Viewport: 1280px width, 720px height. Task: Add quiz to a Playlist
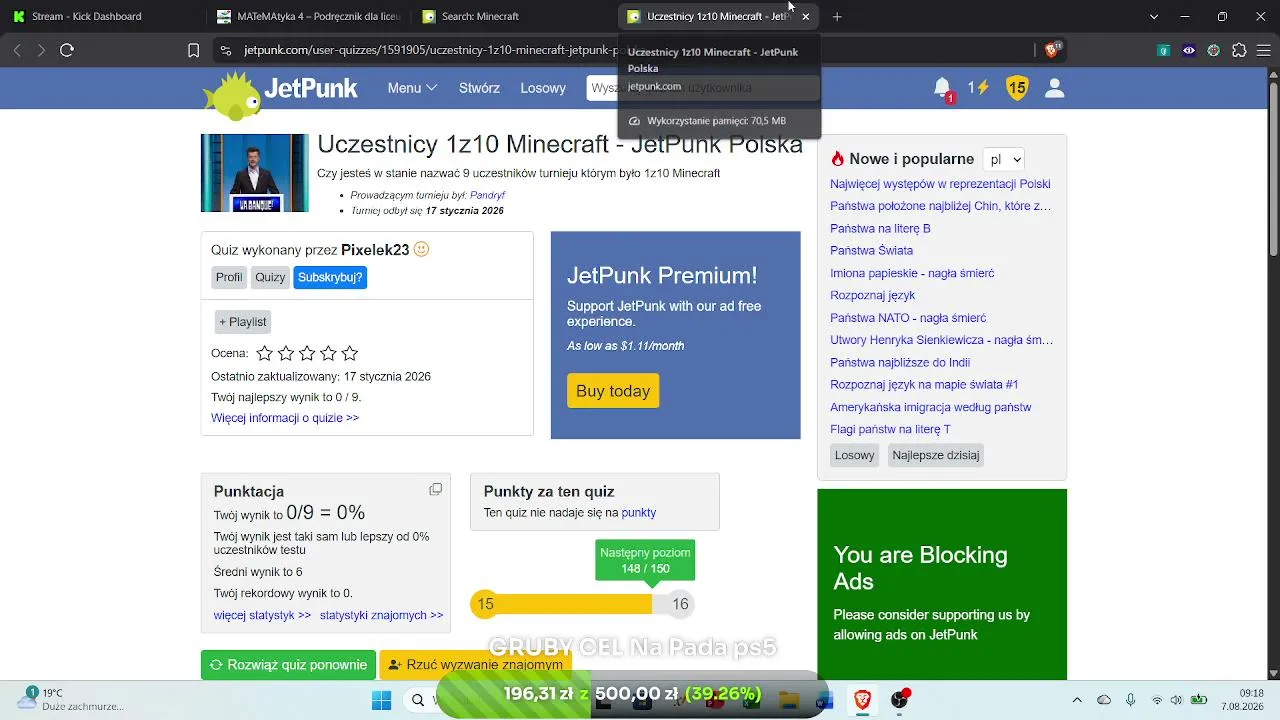pos(243,321)
